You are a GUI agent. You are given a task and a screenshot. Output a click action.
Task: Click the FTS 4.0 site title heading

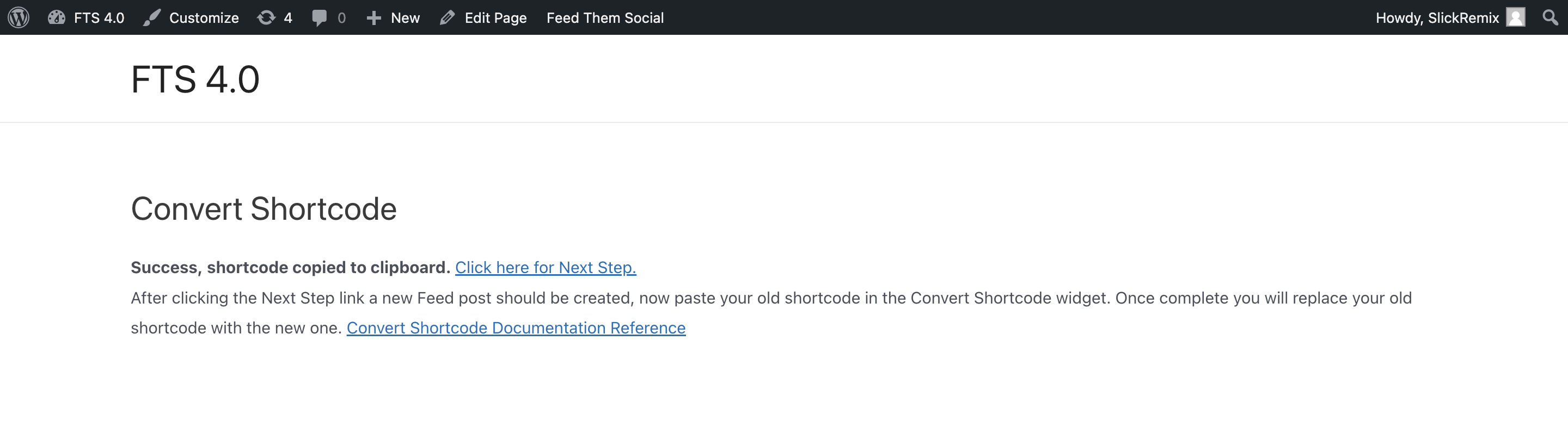[x=195, y=79]
